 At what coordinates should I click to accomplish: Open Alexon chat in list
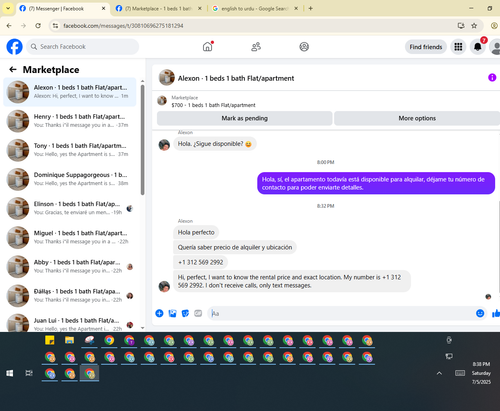70,92
